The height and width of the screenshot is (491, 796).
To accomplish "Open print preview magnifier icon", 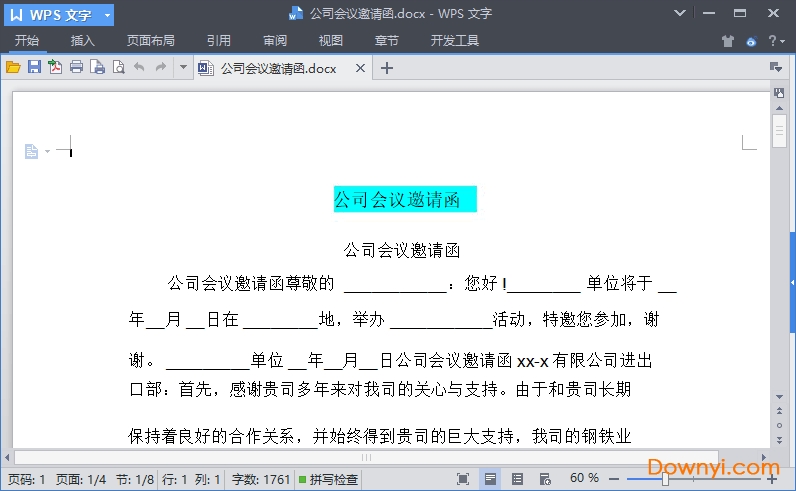I will pyautogui.click(x=119, y=67).
